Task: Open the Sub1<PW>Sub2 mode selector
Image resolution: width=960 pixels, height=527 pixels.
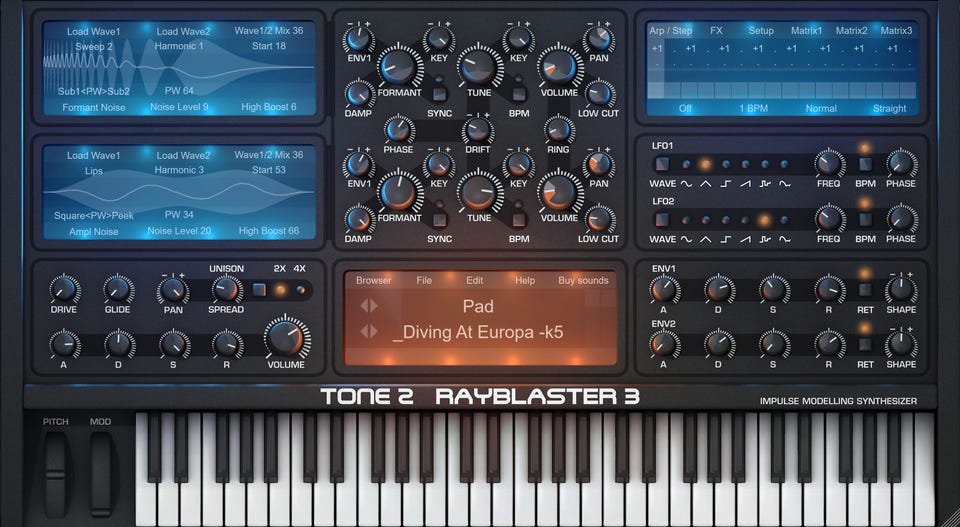Action: pyautogui.click(x=94, y=91)
